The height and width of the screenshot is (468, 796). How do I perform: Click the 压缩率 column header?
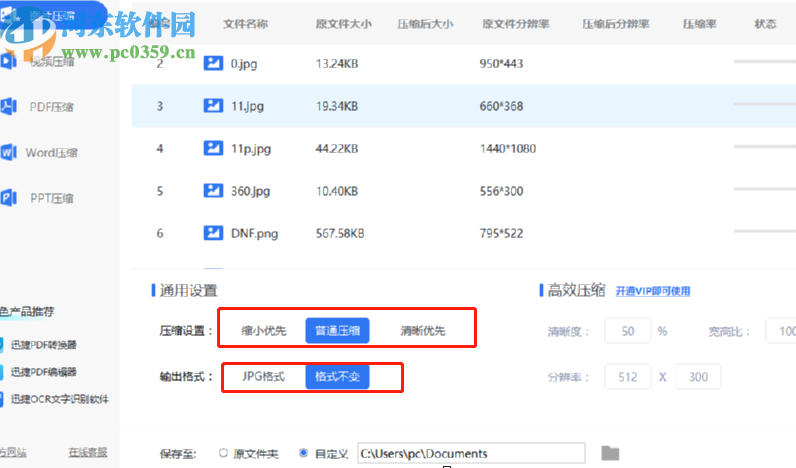click(x=700, y=24)
